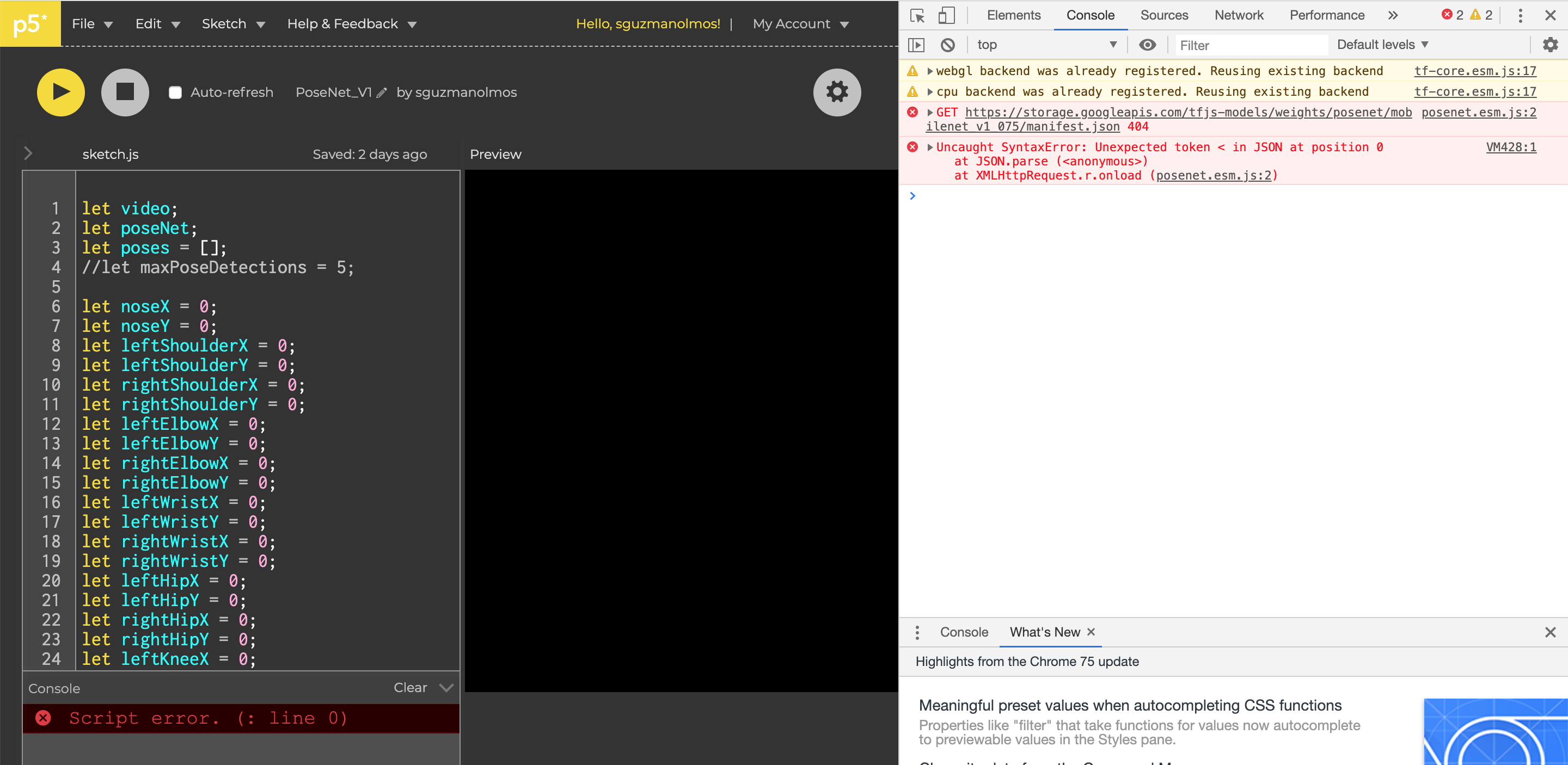1568x765 pixels.
Task: Open the drawer three-dot menu
Action: click(917, 632)
